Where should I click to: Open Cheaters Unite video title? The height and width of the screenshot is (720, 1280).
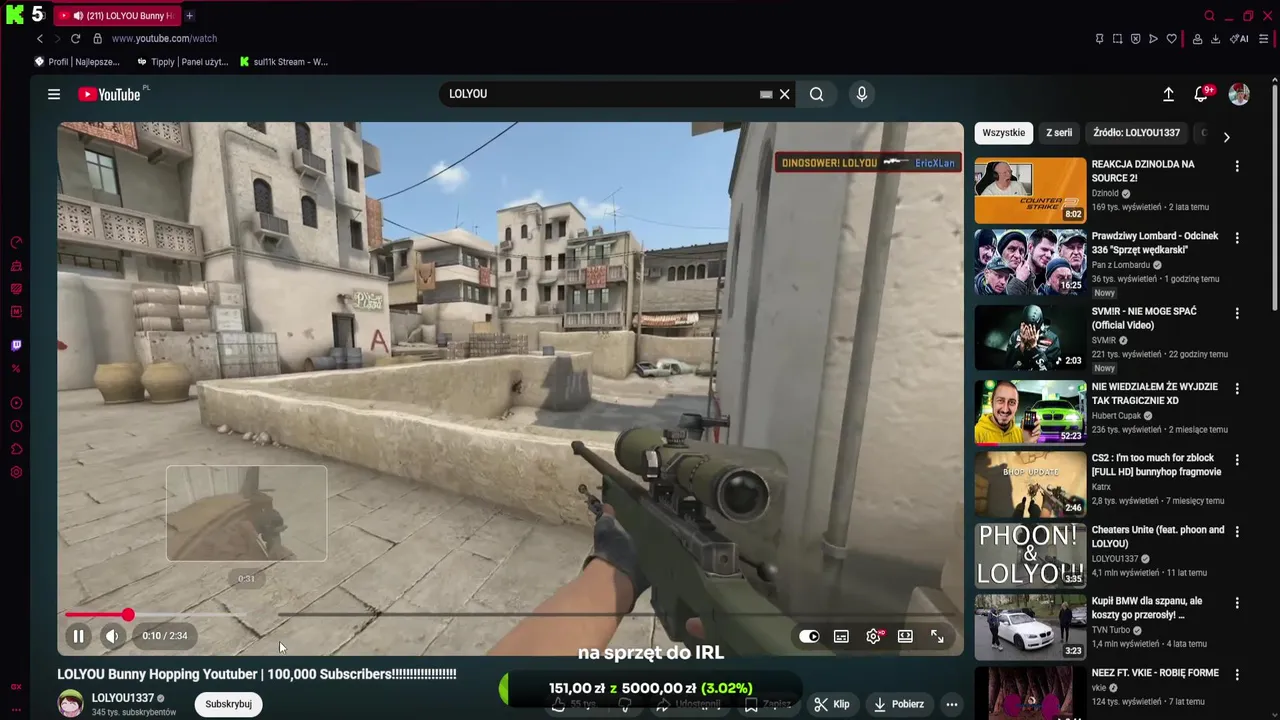1158,537
